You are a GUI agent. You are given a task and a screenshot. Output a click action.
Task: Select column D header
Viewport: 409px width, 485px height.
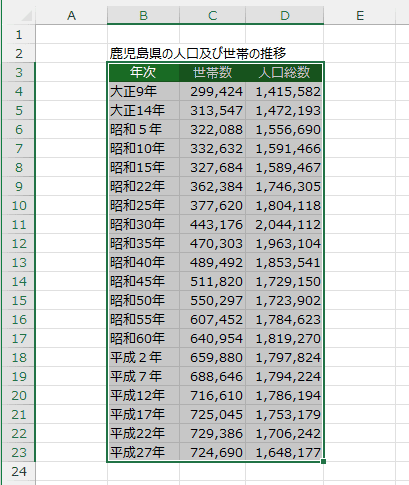point(285,15)
